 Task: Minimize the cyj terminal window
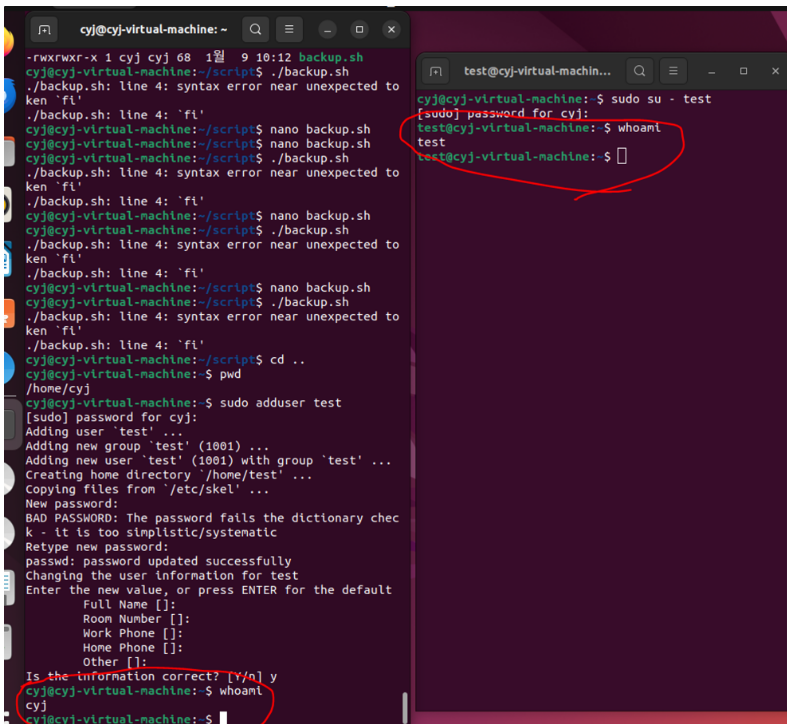coord(327,30)
